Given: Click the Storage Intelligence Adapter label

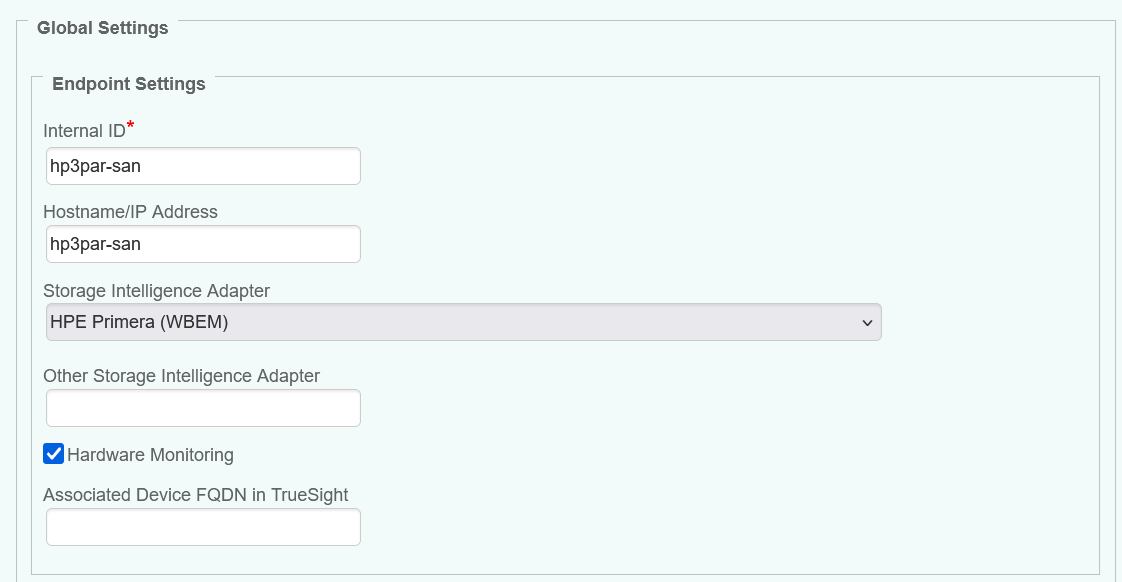Looking at the screenshot, I should click(x=155, y=290).
